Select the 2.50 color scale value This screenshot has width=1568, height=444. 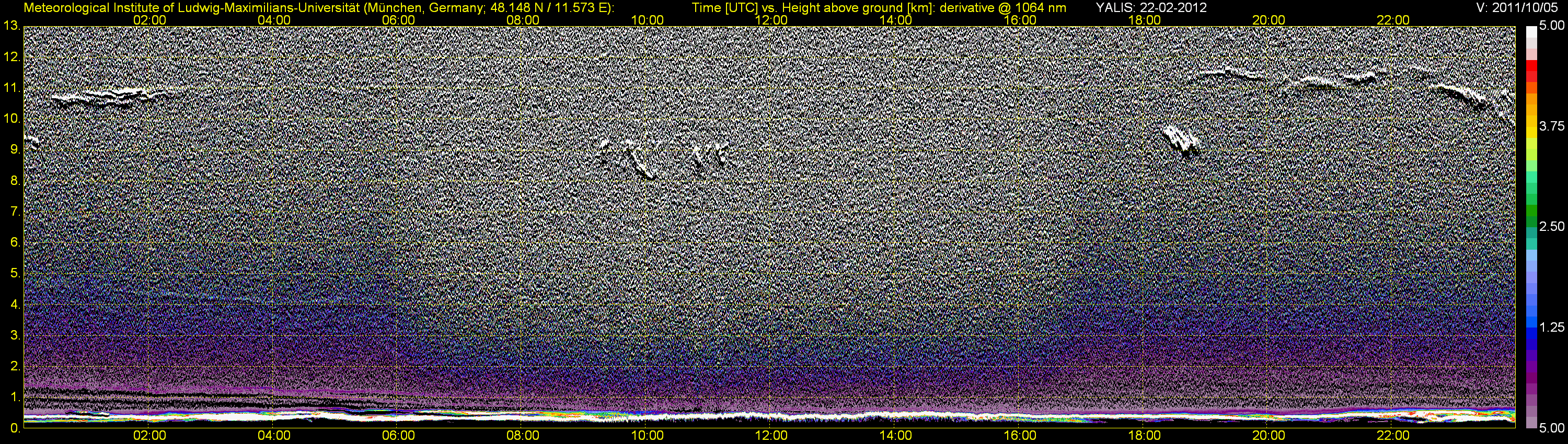[1551, 227]
